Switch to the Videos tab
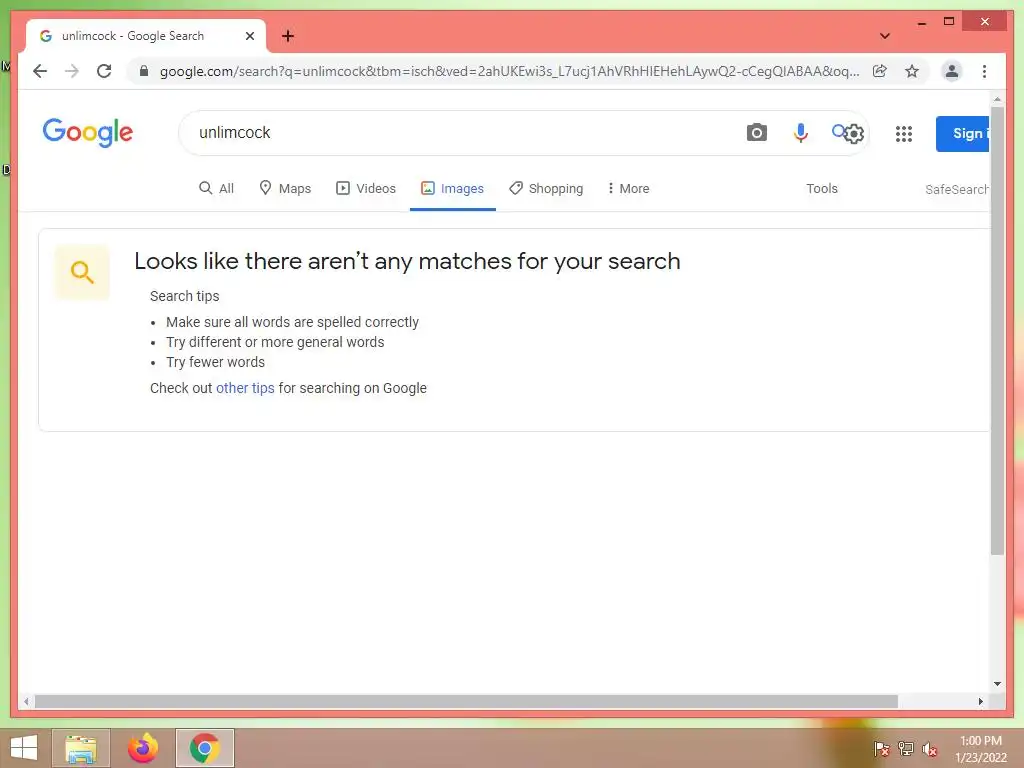 pos(366,189)
